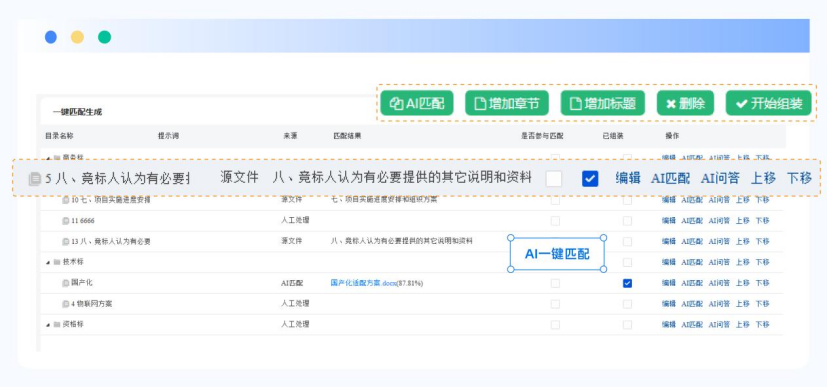Click the 增加标题 button
Viewport: 827px width, 387px height.
[602, 103]
